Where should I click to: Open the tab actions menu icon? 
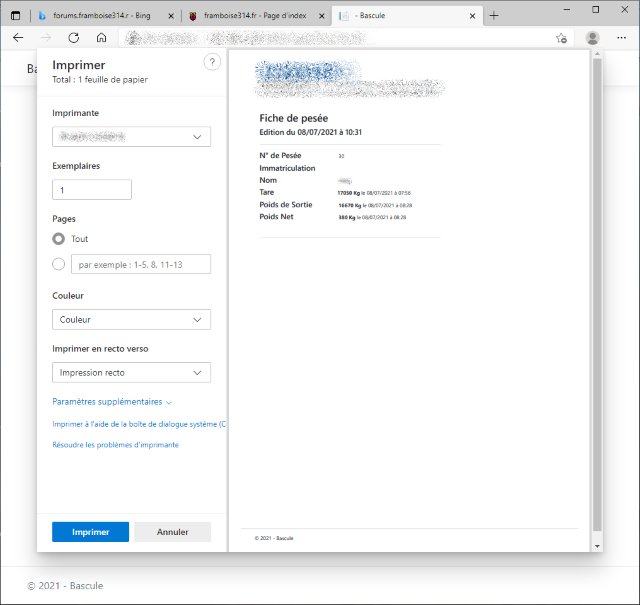pyautogui.click(x=15, y=15)
